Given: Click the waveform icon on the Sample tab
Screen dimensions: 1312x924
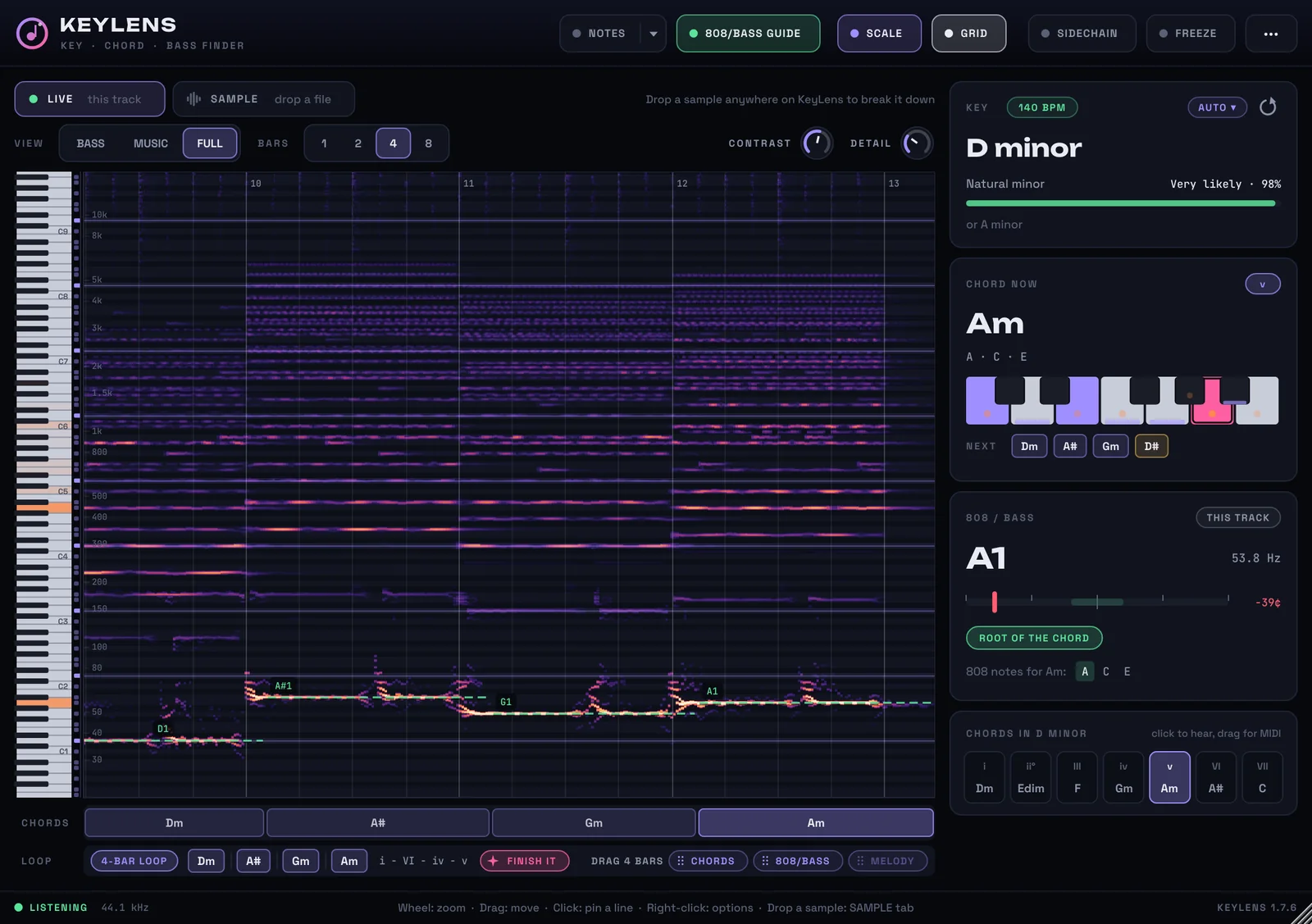Looking at the screenshot, I should pyautogui.click(x=194, y=99).
